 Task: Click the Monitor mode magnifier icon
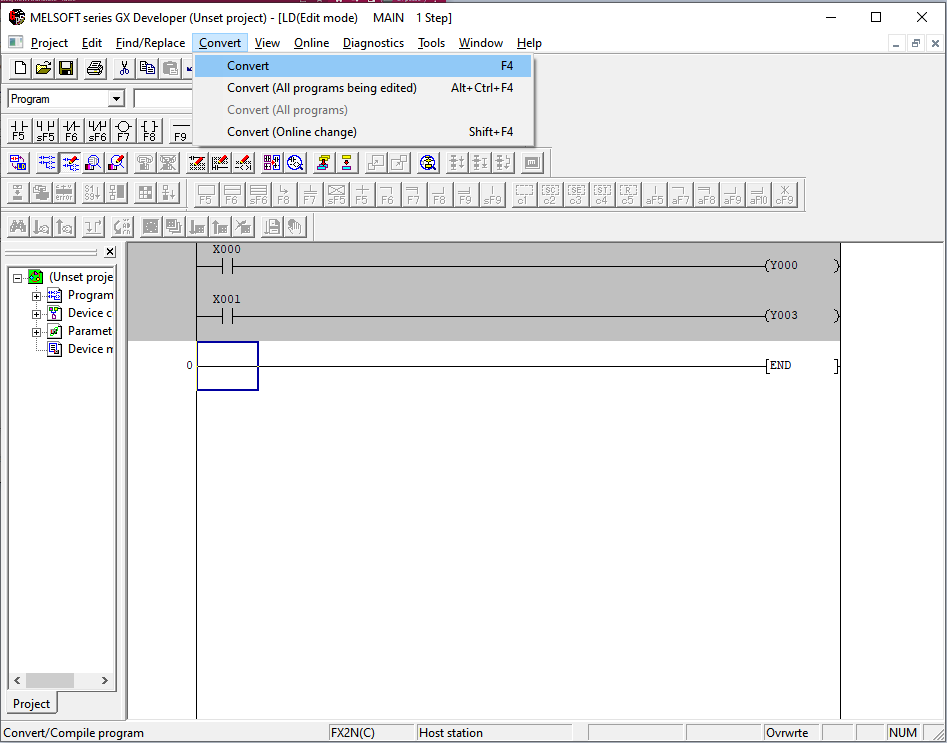[93, 162]
